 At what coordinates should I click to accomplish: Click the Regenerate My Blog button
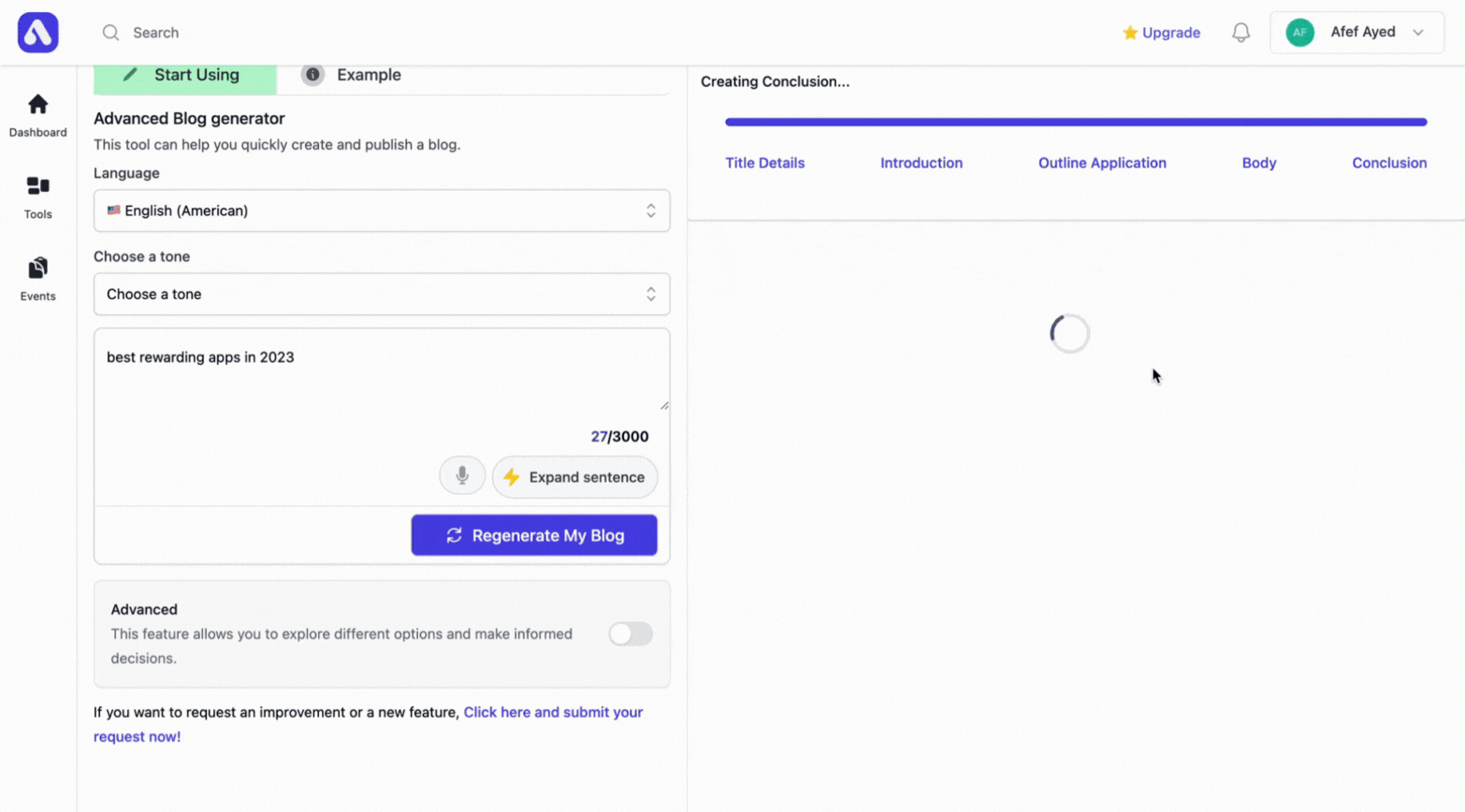[x=533, y=535]
